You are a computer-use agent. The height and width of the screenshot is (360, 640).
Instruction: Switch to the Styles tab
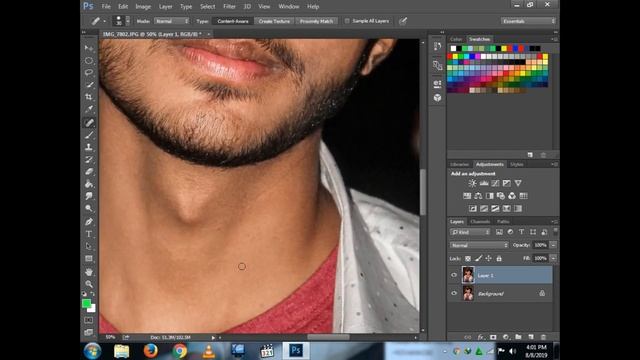pos(517,164)
